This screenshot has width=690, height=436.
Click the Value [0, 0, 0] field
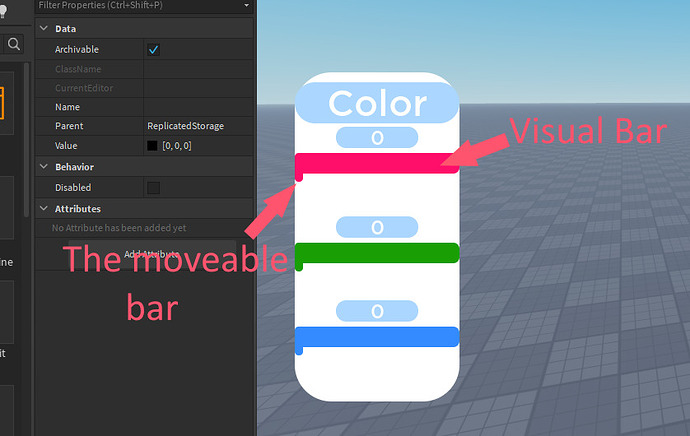[198, 146]
